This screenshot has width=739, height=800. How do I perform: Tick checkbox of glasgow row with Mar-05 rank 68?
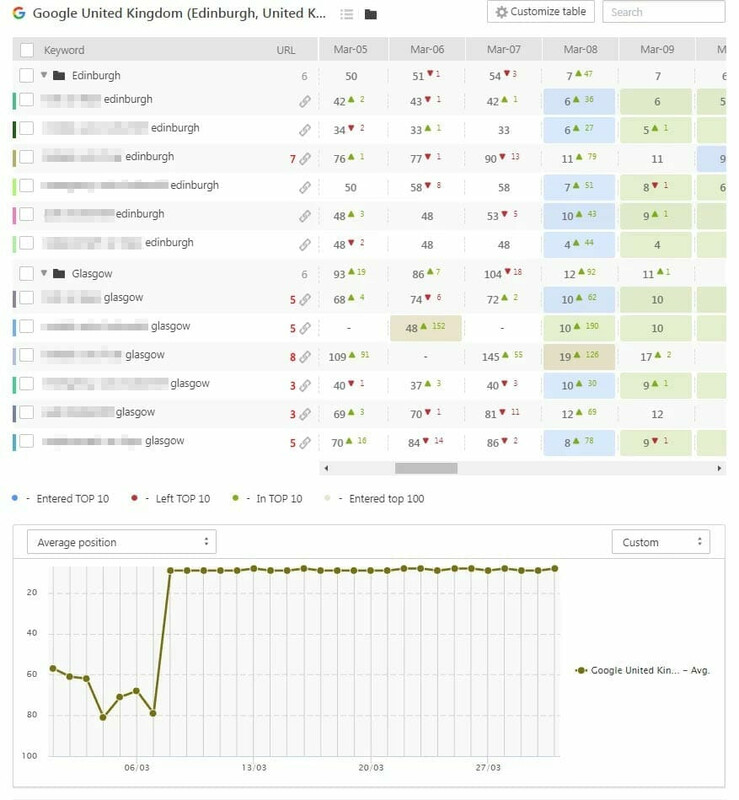click(x=27, y=297)
